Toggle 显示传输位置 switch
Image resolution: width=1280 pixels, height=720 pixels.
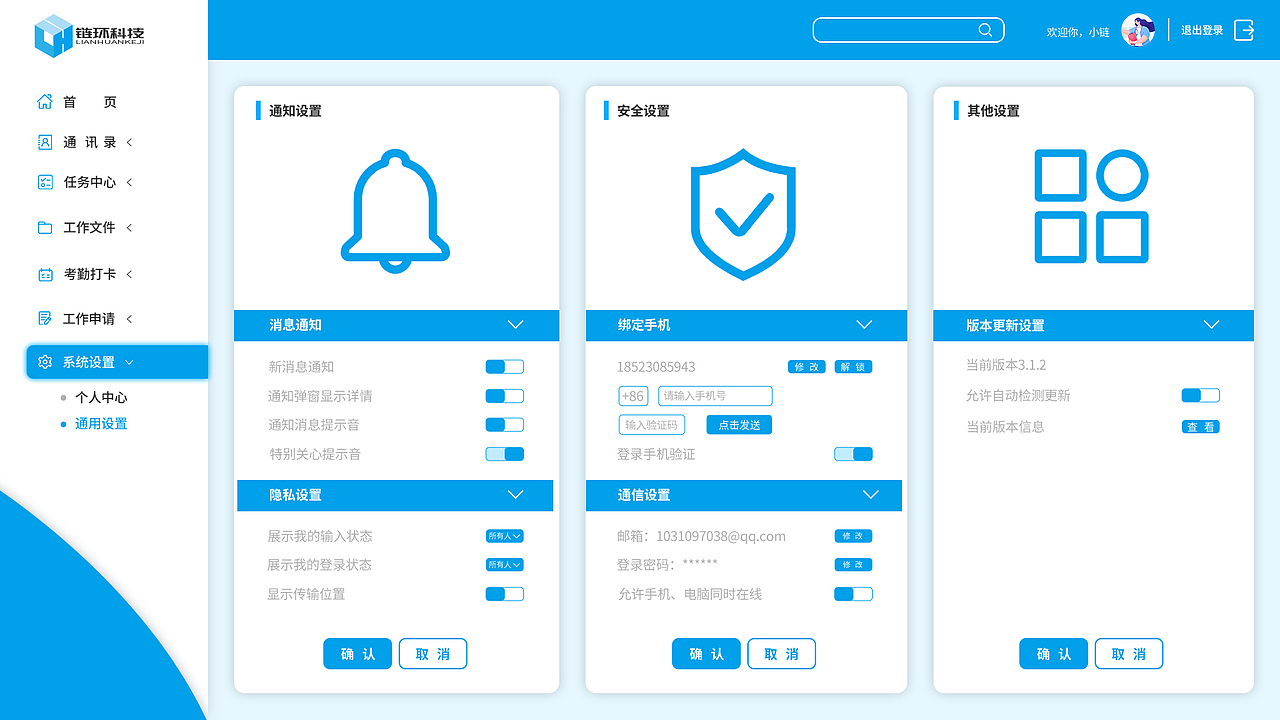[505, 594]
